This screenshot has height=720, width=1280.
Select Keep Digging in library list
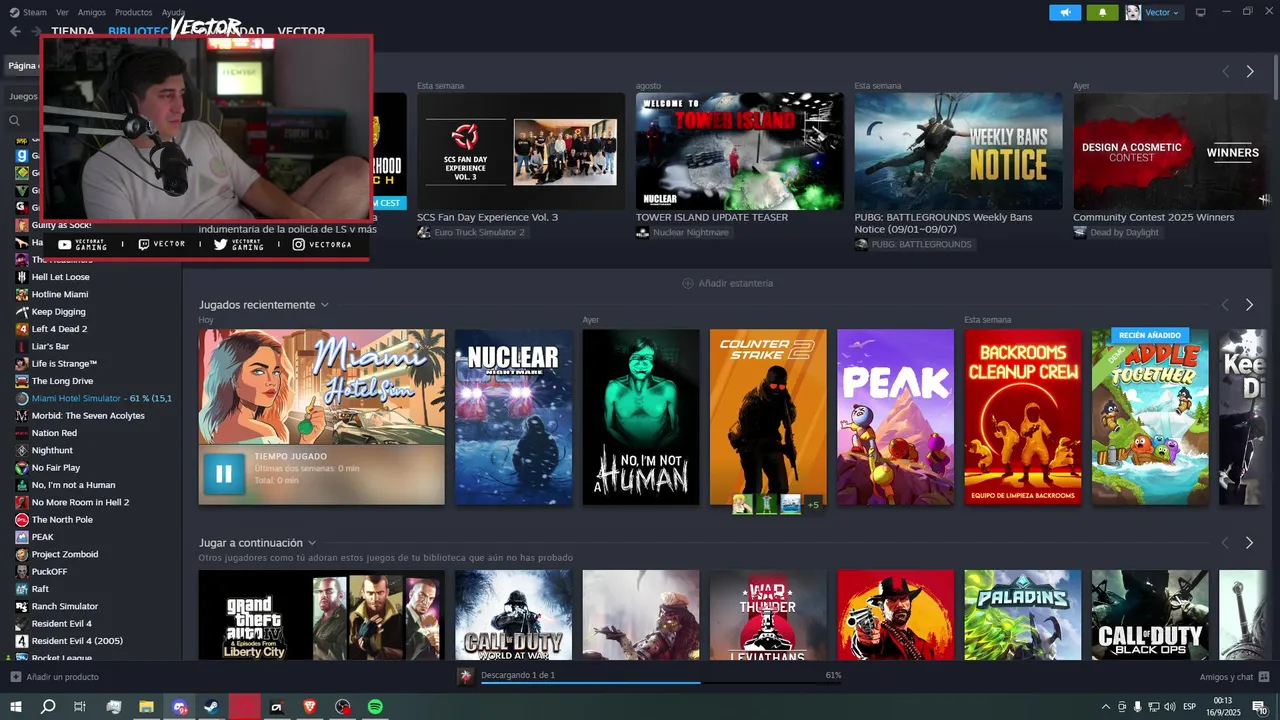[x=58, y=312]
